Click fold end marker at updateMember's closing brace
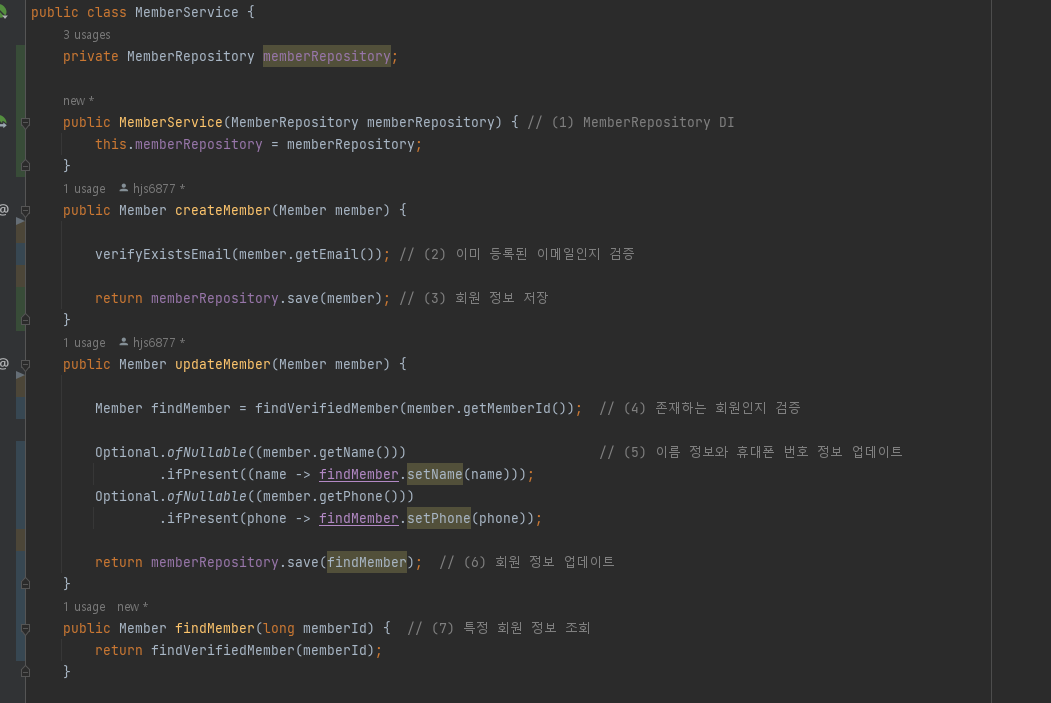Screen dimensions: 1051x703 click(25, 584)
